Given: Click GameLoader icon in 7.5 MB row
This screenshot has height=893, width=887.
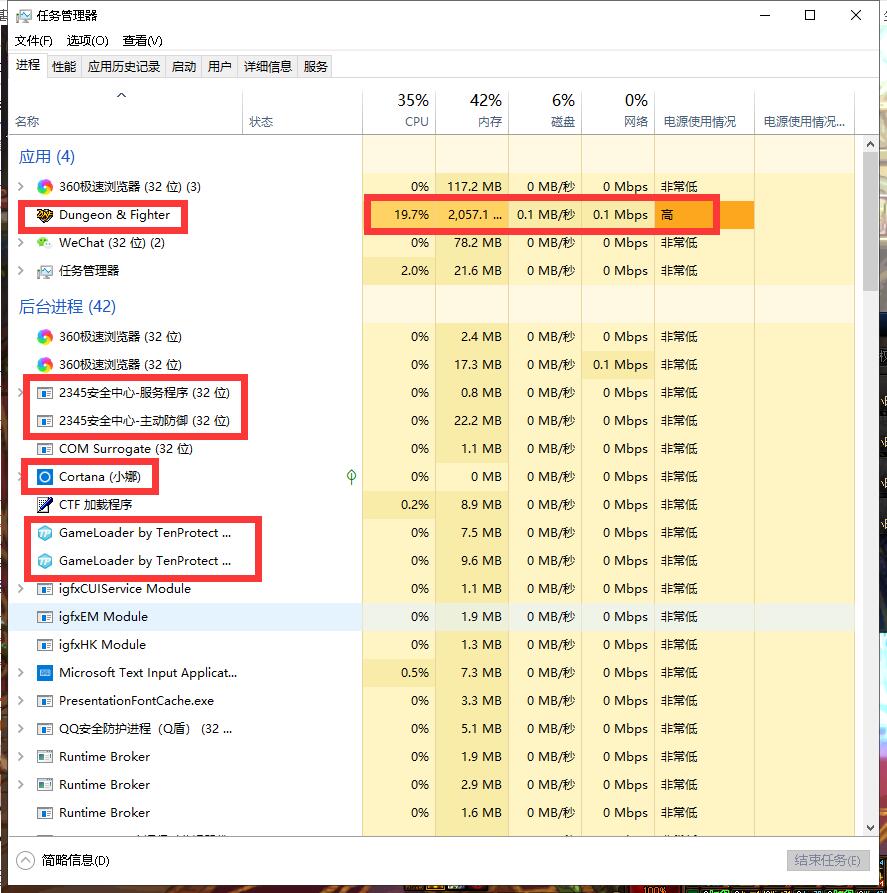Looking at the screenshot, I should click(44, 533).
